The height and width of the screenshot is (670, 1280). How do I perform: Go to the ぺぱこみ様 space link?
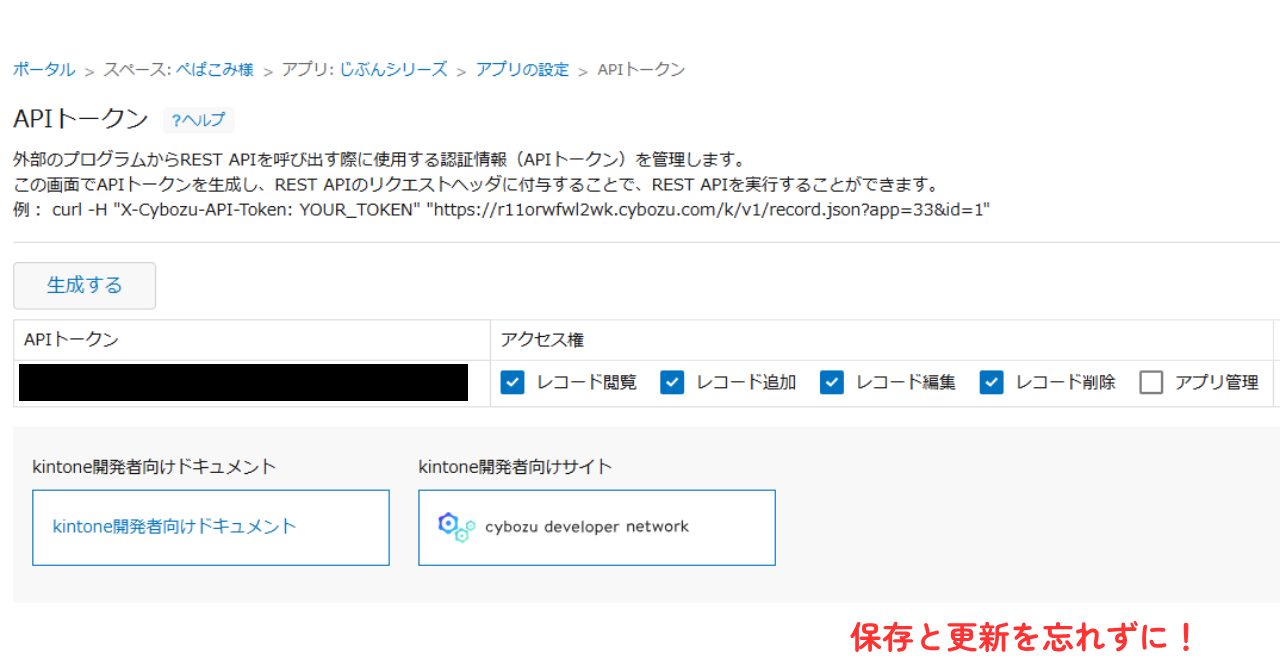click(x=215, y=70)
